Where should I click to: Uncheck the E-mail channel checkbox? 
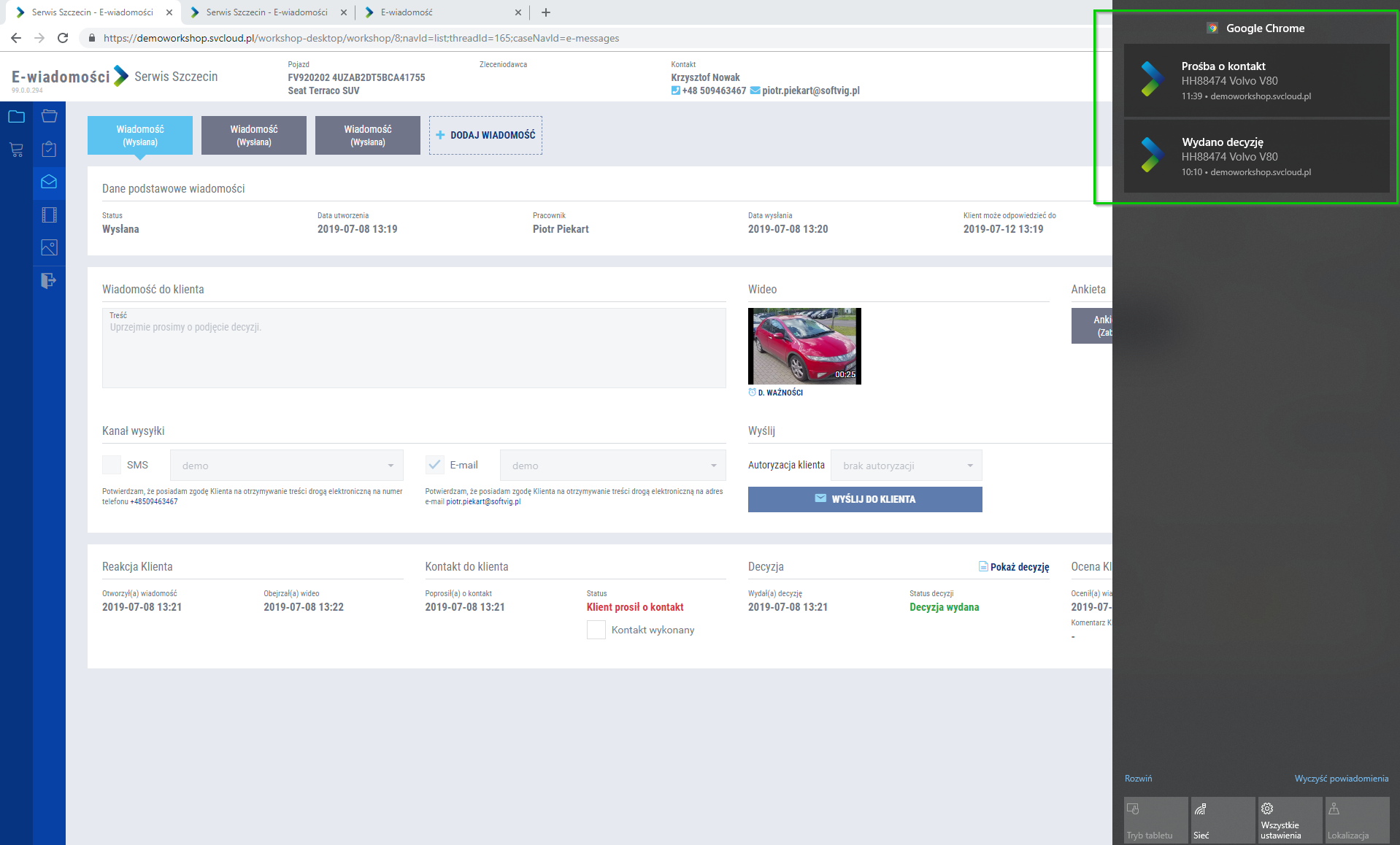(x=434, y=465)
